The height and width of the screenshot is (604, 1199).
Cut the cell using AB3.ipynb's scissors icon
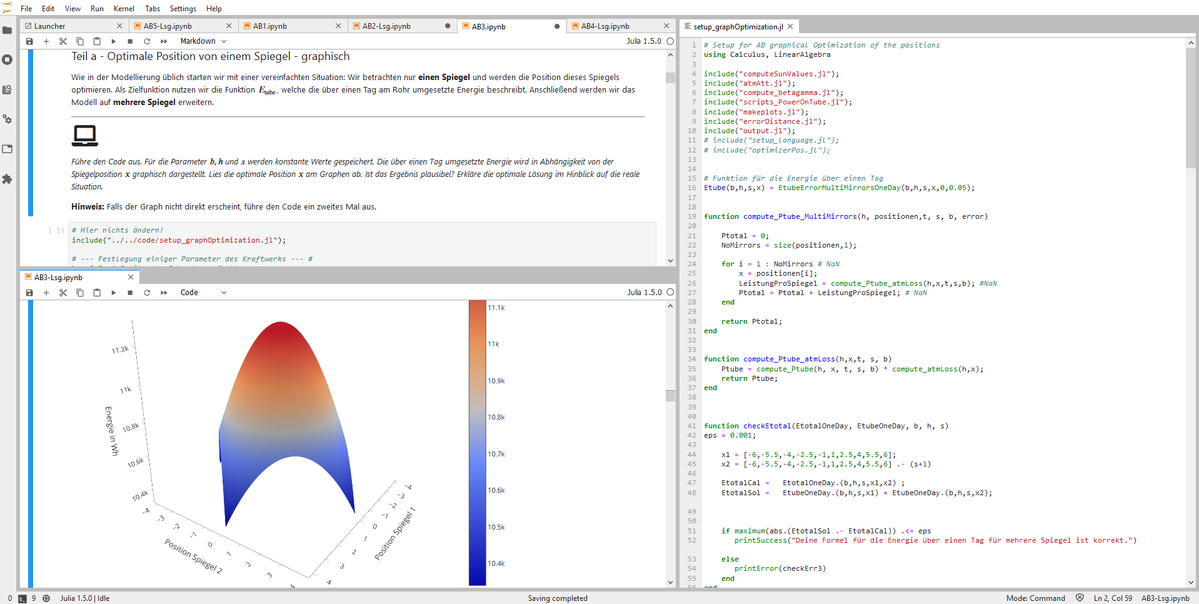(x=63, y=41)
